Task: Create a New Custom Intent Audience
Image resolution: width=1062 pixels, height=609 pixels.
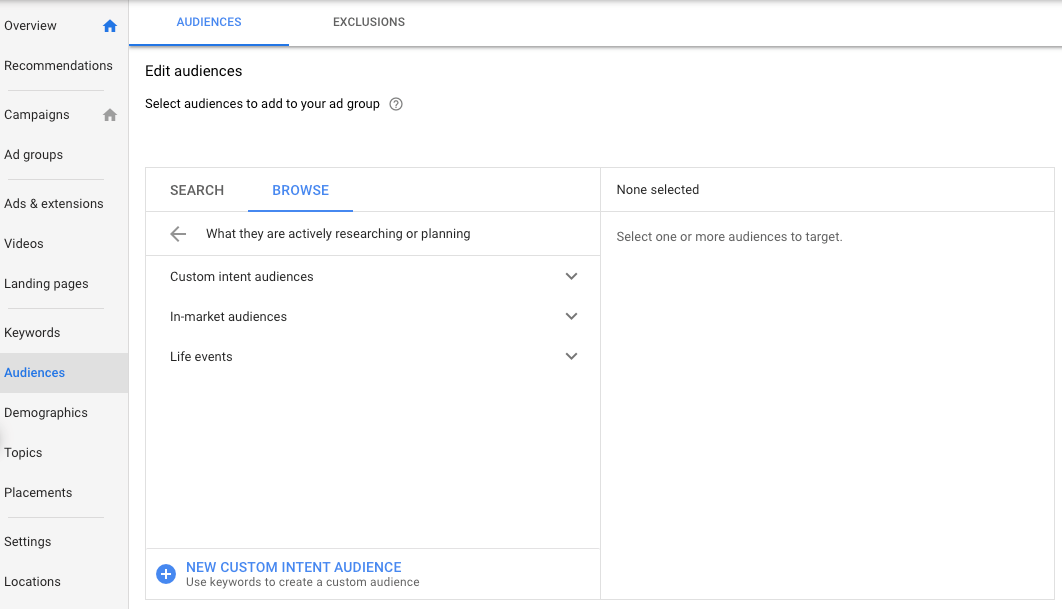Action: (293, 567)
